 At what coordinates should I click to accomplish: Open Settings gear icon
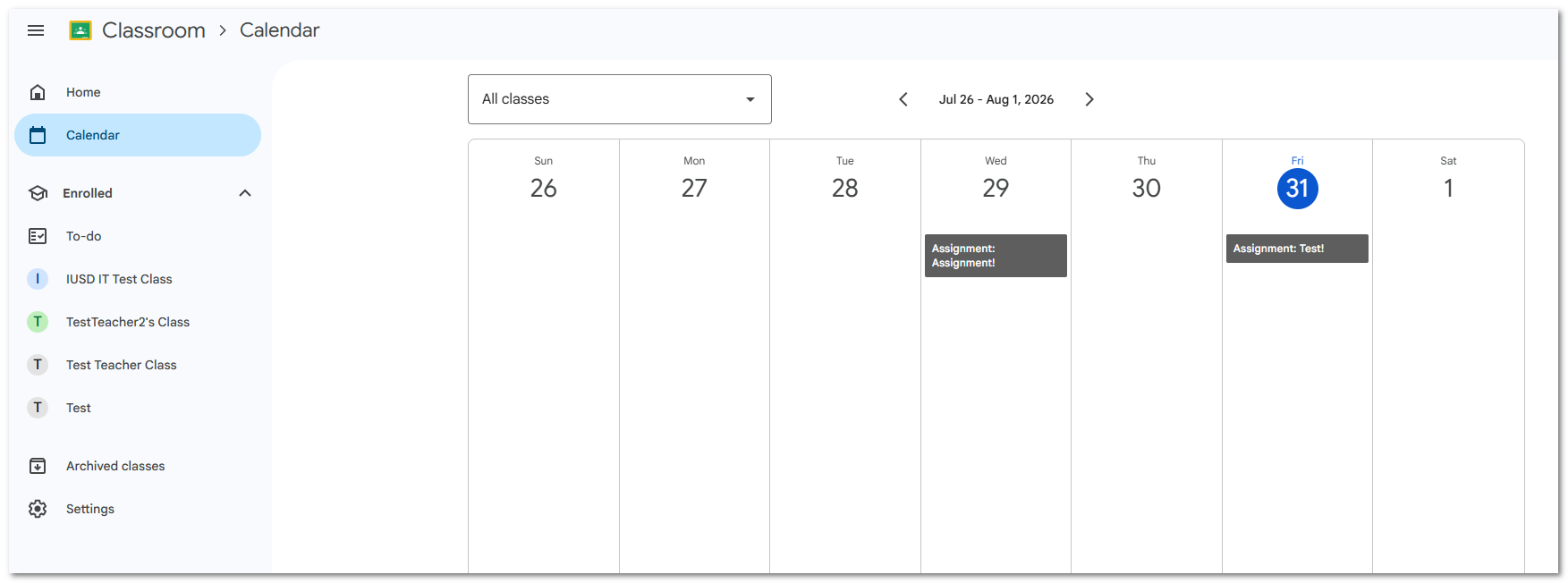click(38, 509)
